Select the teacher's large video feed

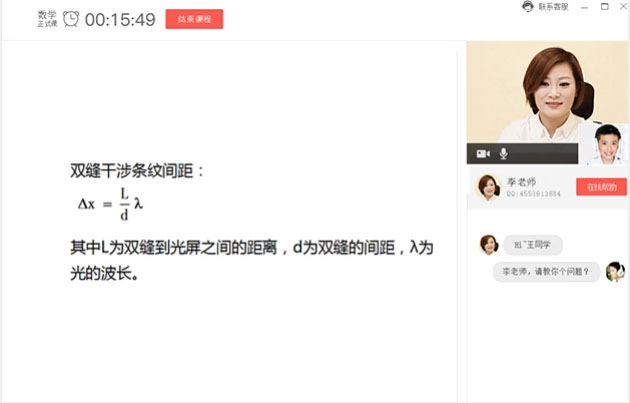522,92
